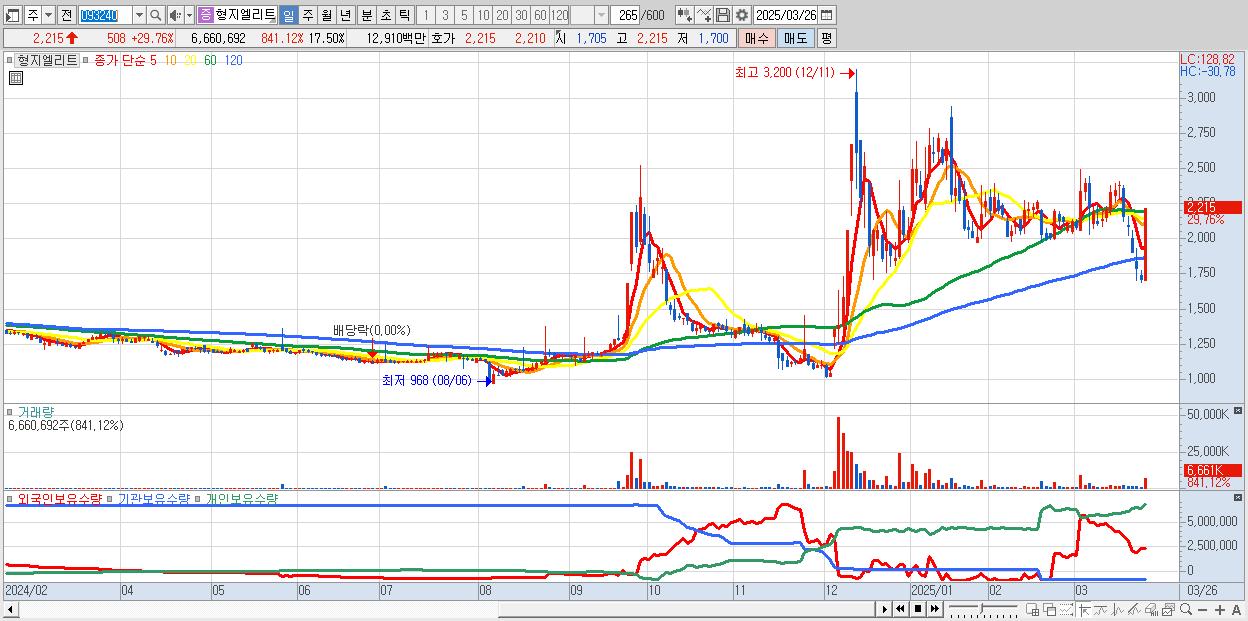Select the 월 monthly period tab

tap(326, 15)
